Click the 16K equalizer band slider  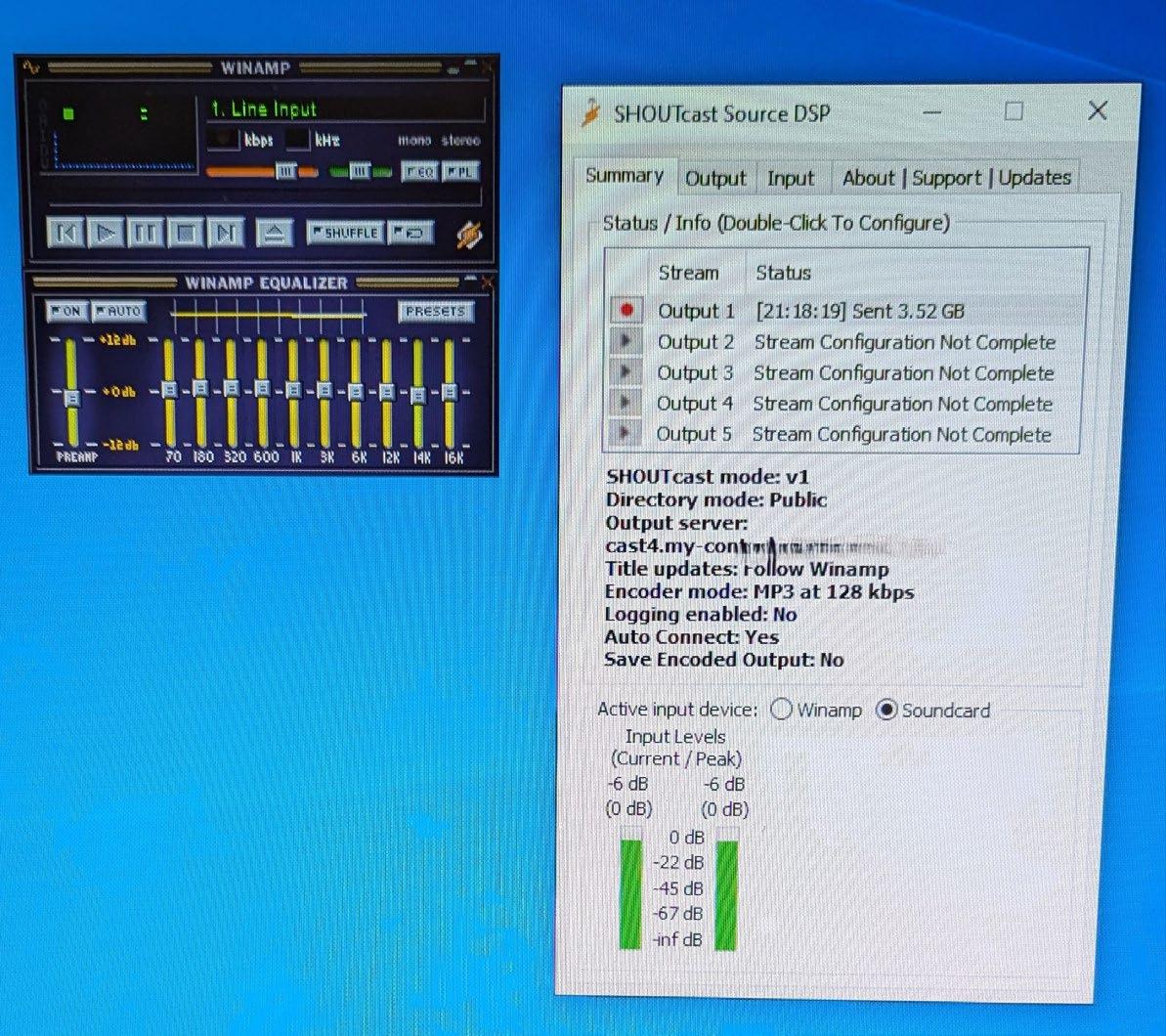click(450, 393)
